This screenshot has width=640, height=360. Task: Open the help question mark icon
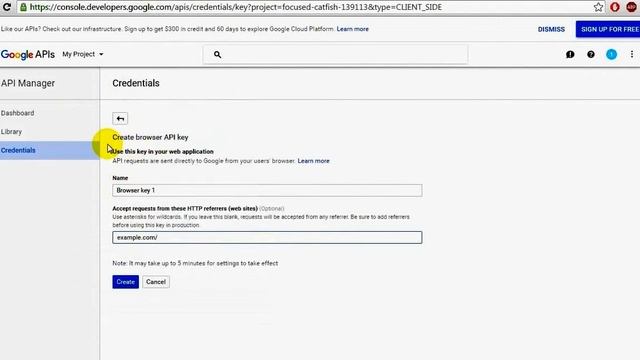(591, 54)
